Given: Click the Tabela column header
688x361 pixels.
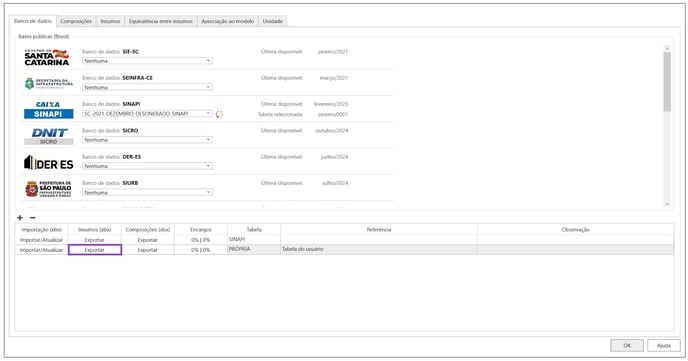Looking at the screenshot, I should 254,229.
